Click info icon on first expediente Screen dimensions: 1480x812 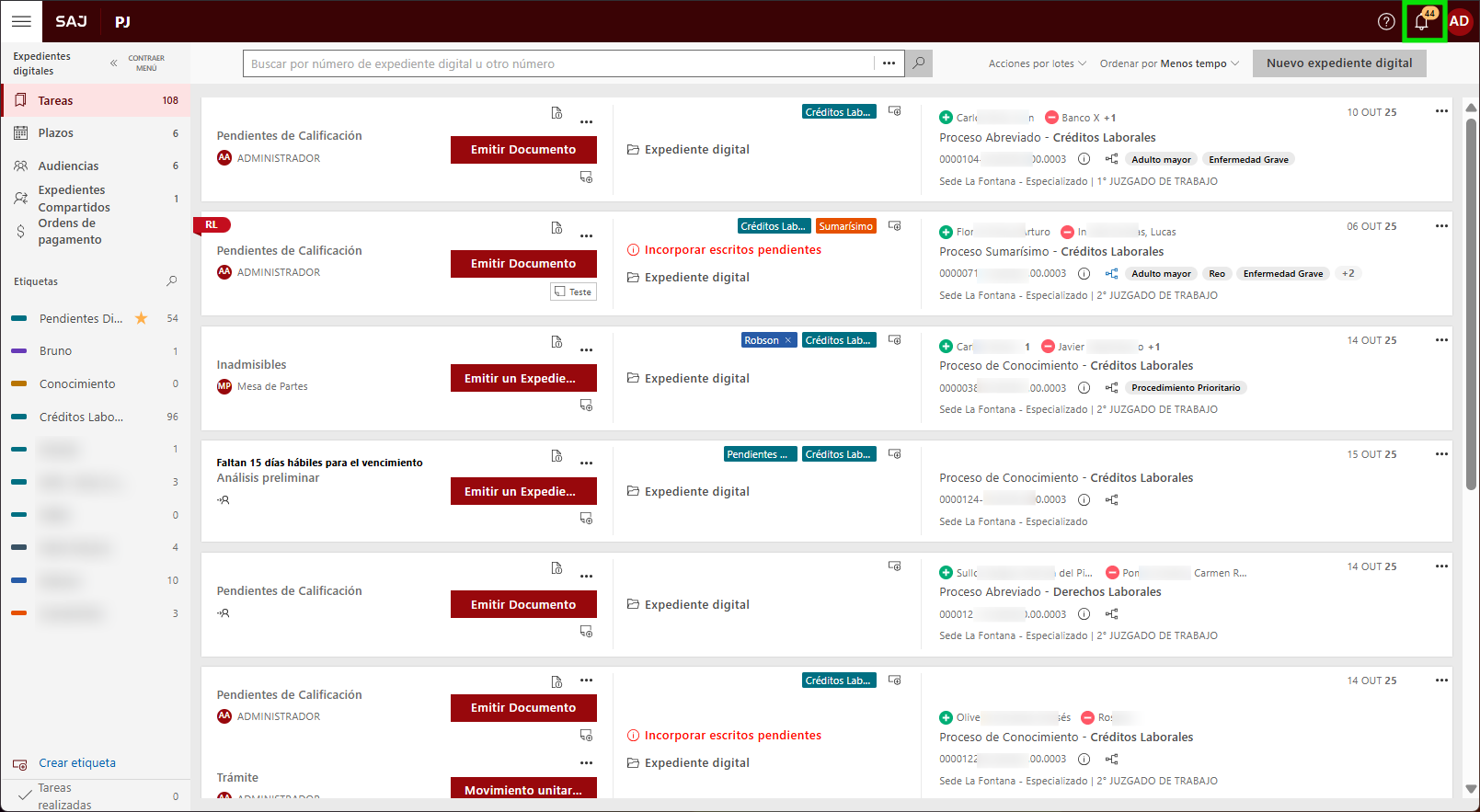[1084, 159]
